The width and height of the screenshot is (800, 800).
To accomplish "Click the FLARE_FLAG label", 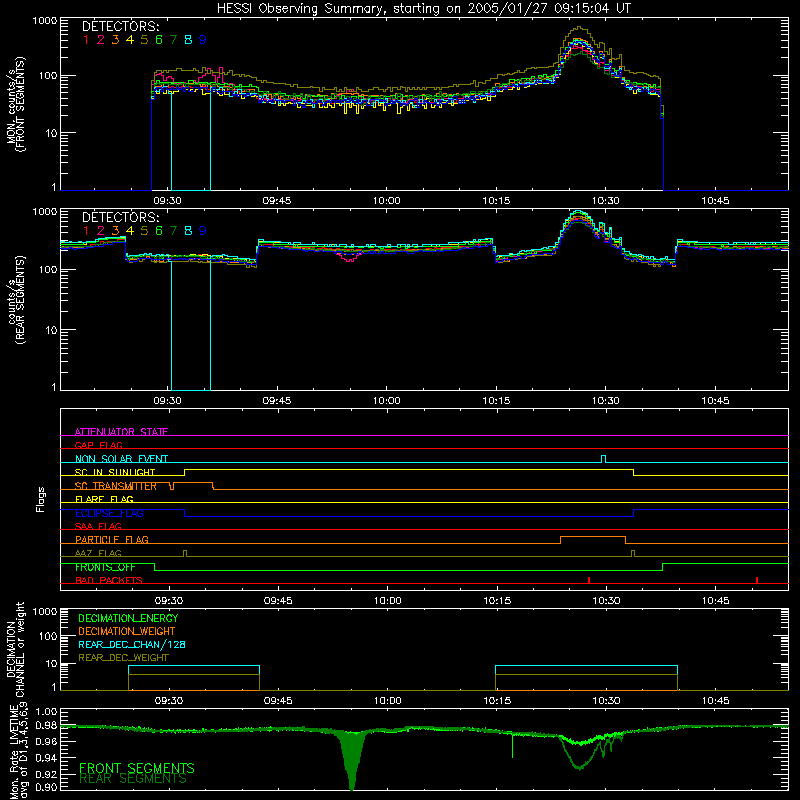I will tap(104, 499).
